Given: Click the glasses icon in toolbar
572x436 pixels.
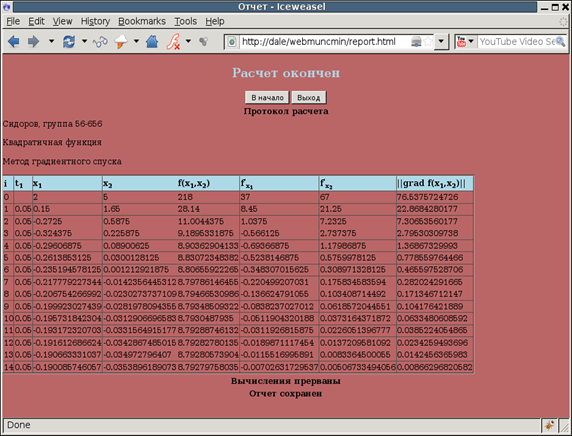Looking at the screenshot, I should coord(100,42).
